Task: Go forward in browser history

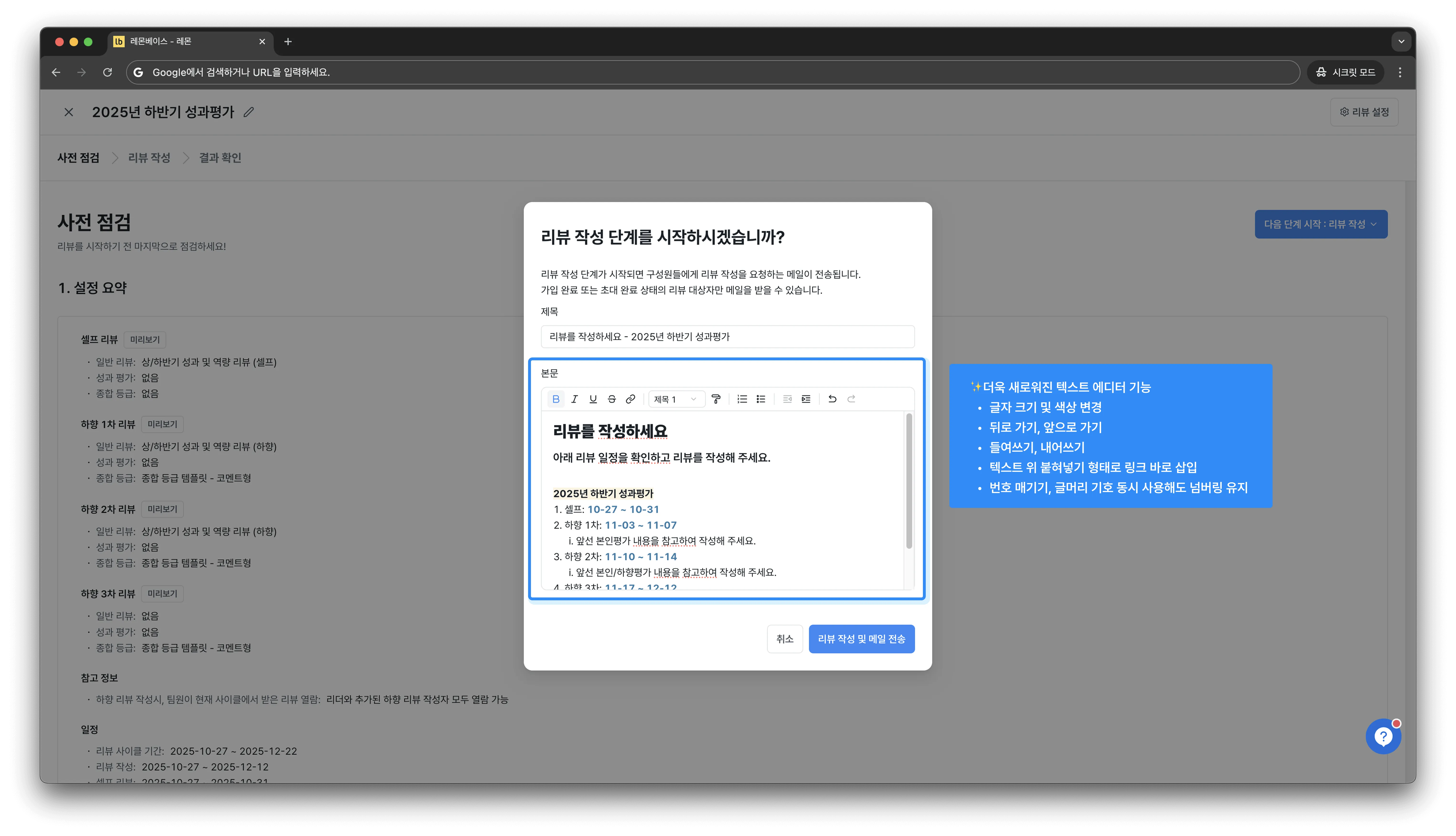Action: (81, 72)
